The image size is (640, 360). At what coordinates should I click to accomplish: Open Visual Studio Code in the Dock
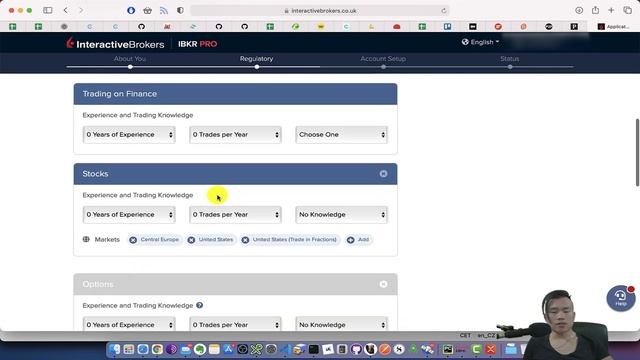click(285, 349)
